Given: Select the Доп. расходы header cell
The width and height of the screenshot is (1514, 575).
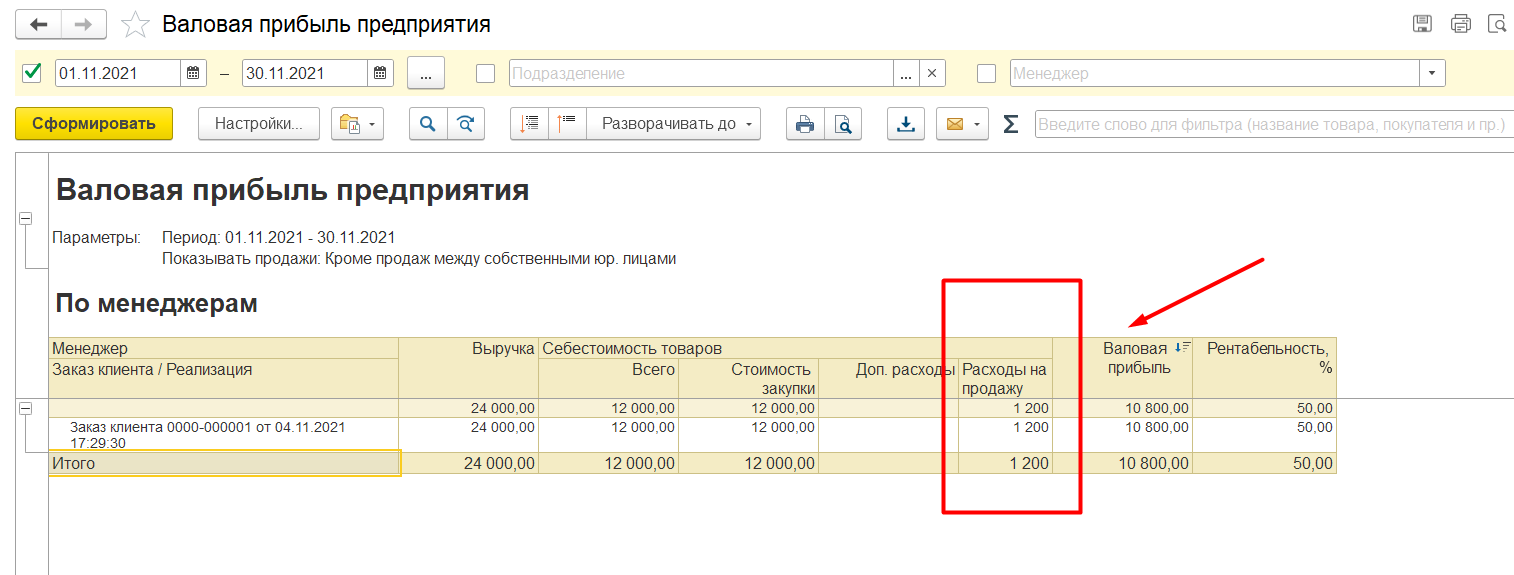Looking at the screenshot, I should 888,379.
